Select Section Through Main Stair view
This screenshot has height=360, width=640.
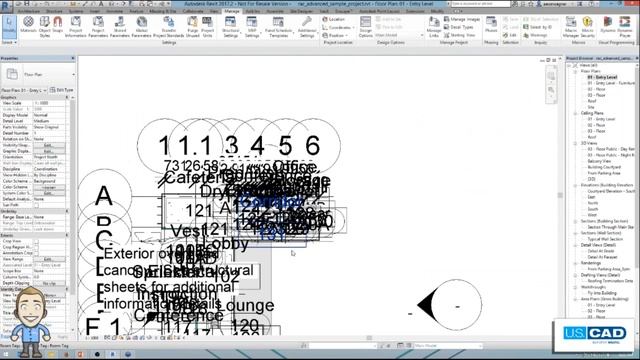[x=610, y=227]
